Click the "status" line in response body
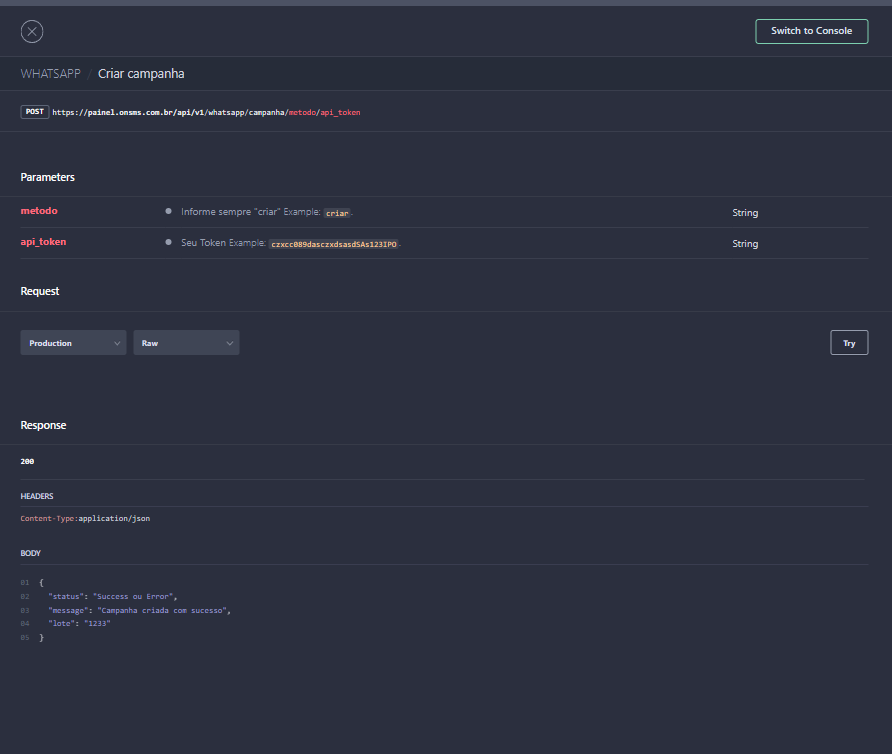Screen dimensions: 892x754 [112, 596]
